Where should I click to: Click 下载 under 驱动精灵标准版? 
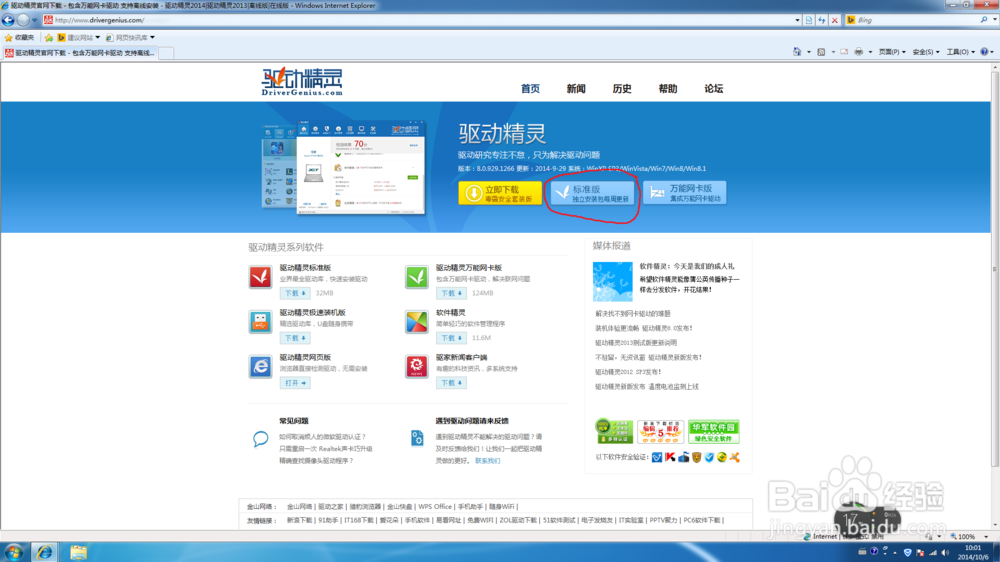click(x=295, y=293)
